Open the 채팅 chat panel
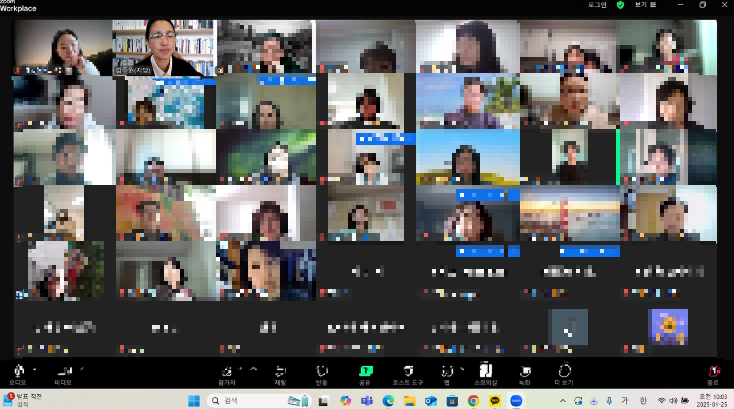734x409 pixels. 280,374
